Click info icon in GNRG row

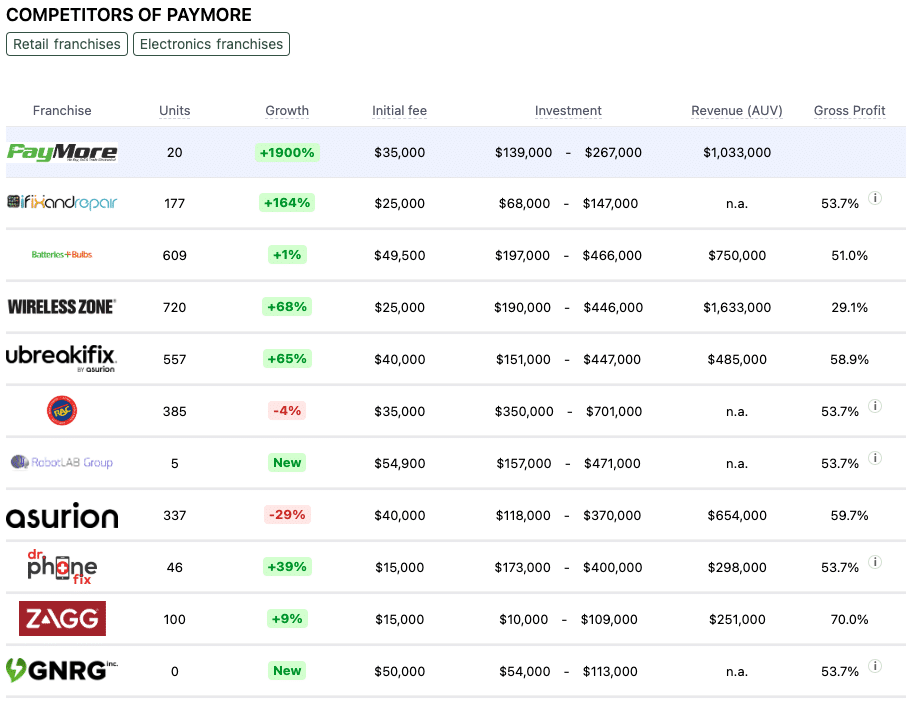(x=875, y=666)
